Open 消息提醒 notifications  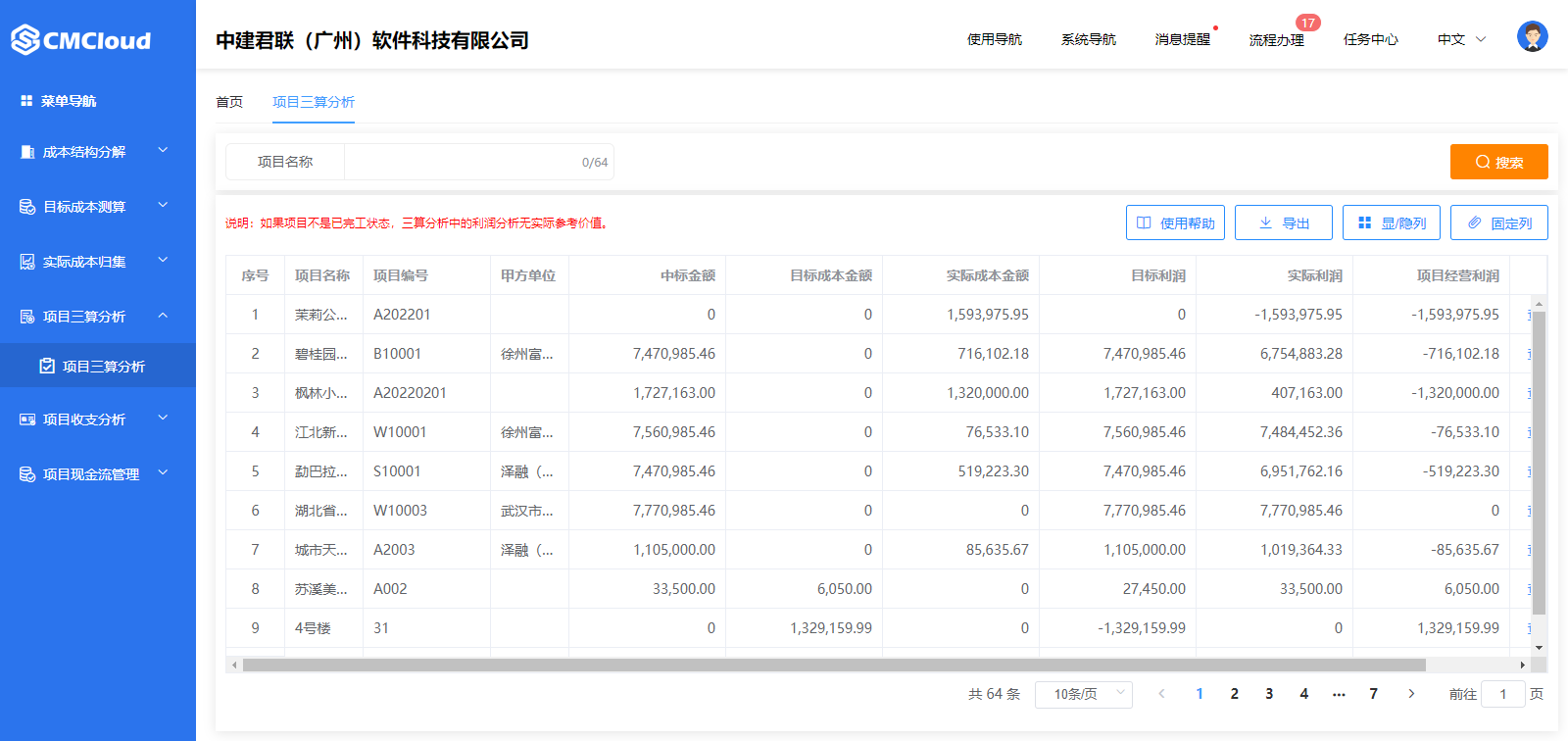click(x=1183, y=39)
